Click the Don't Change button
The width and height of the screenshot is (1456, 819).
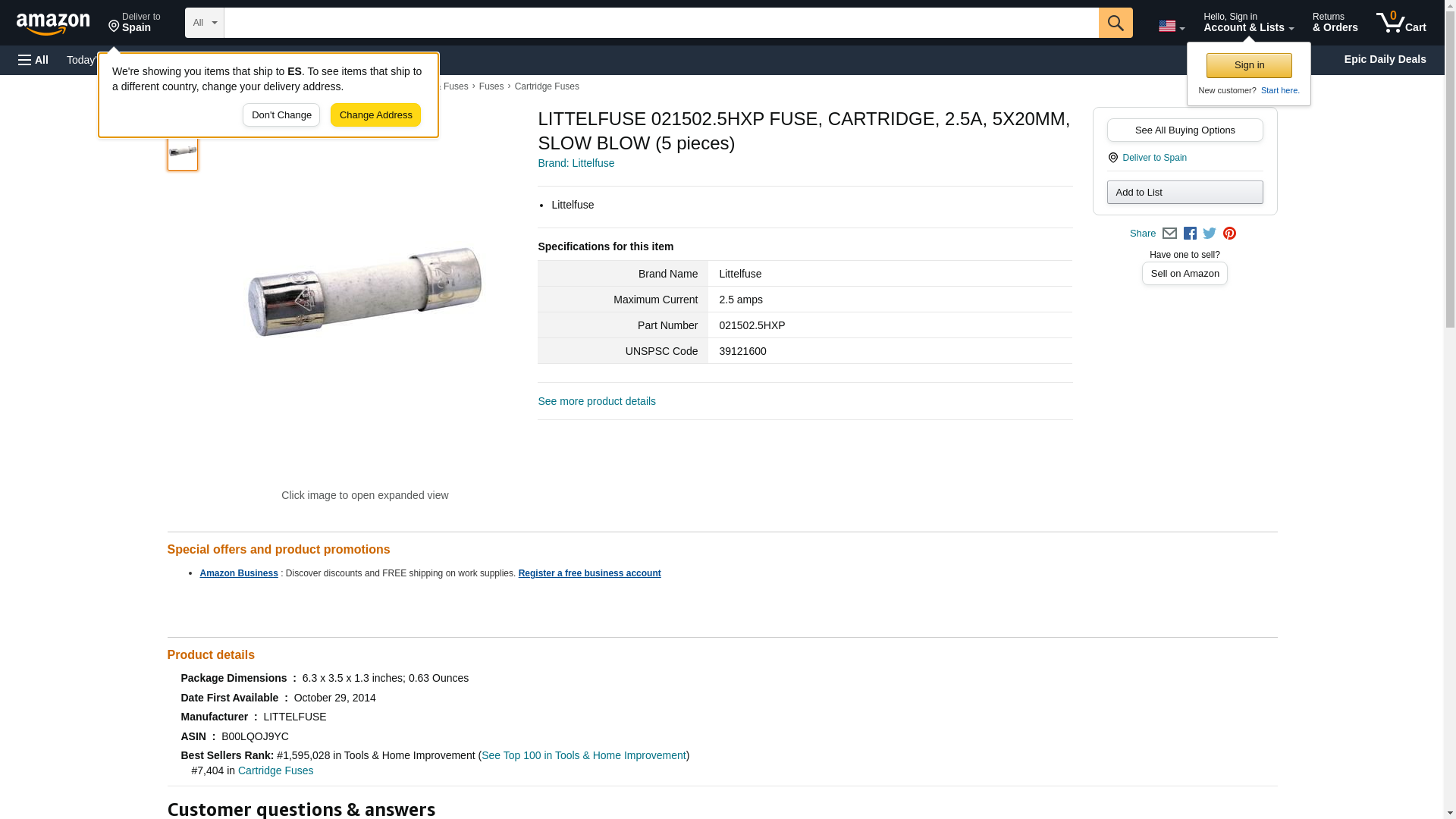(281, 115)
